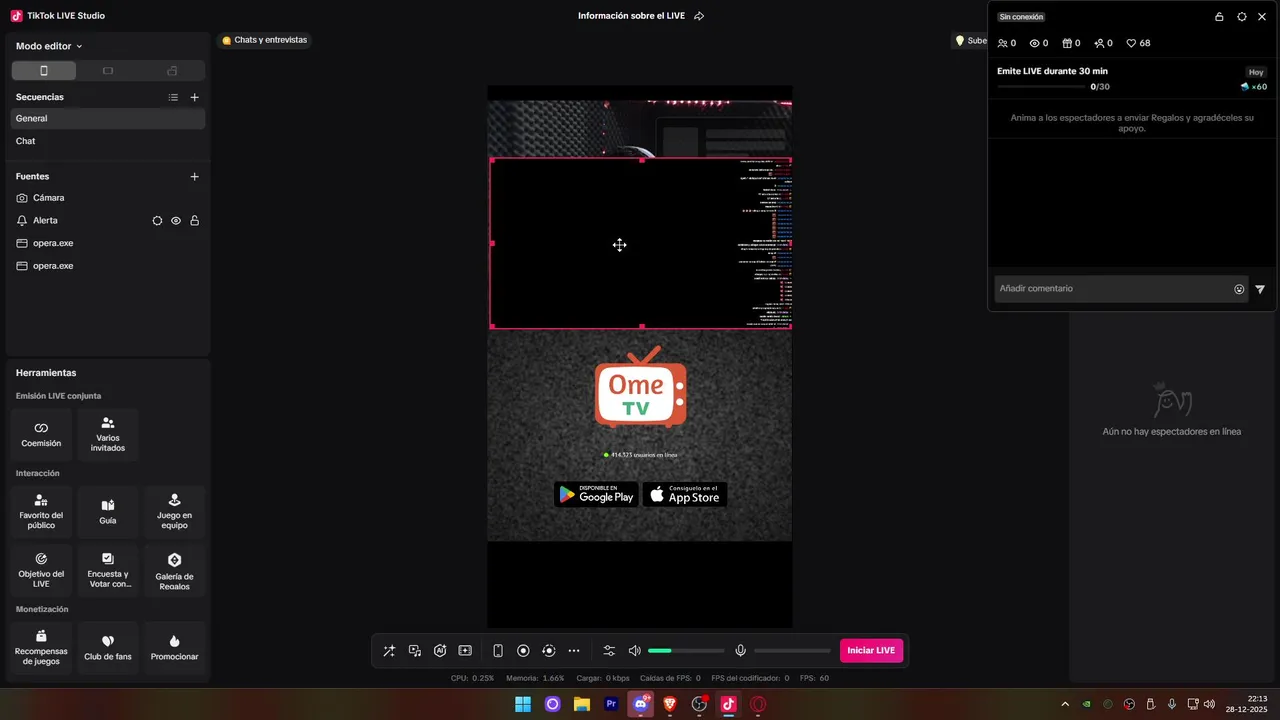Click the heart likes counter showing 68
The height and width of the screenshot is (720, 1280).
coord(1138,43)
